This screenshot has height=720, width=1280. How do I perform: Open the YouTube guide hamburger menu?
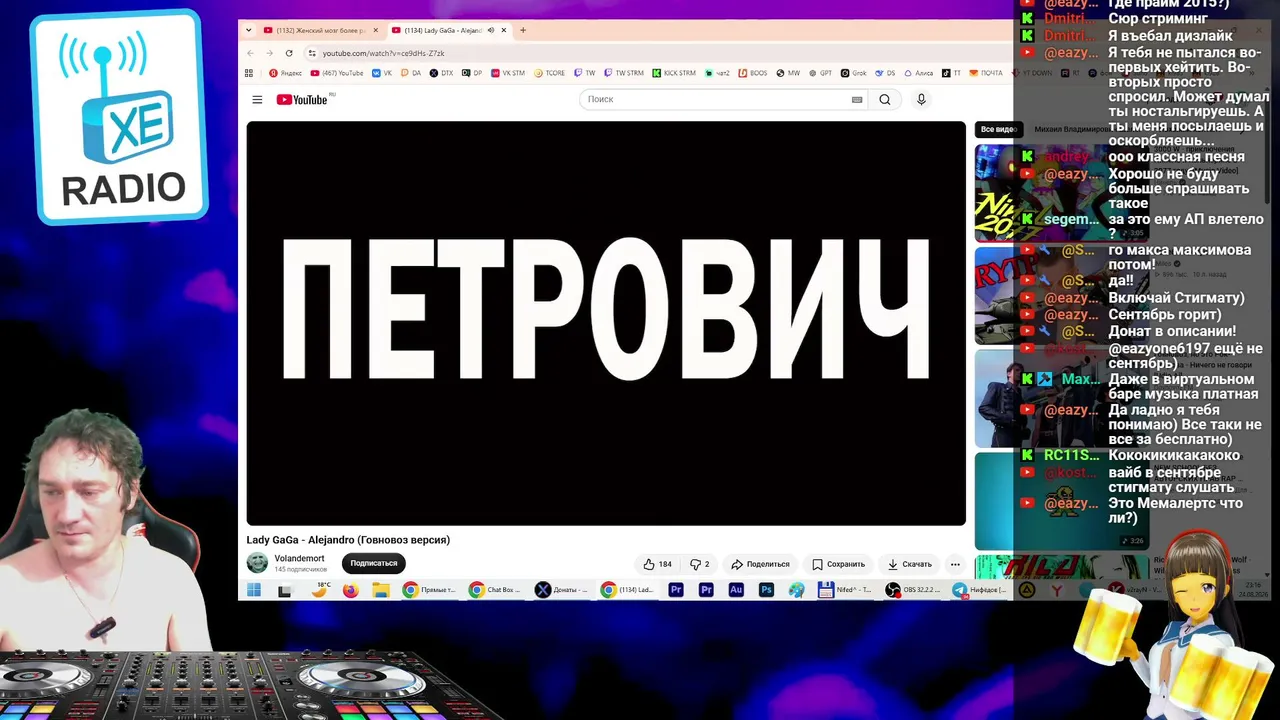coord(257,99)
